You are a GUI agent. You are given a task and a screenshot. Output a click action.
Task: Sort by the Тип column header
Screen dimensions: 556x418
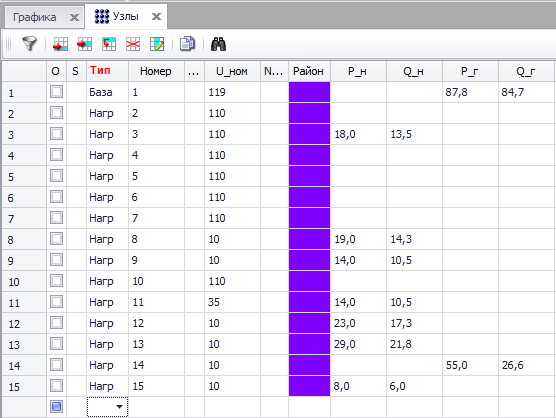pyautogui.click(x=100, y=70)
